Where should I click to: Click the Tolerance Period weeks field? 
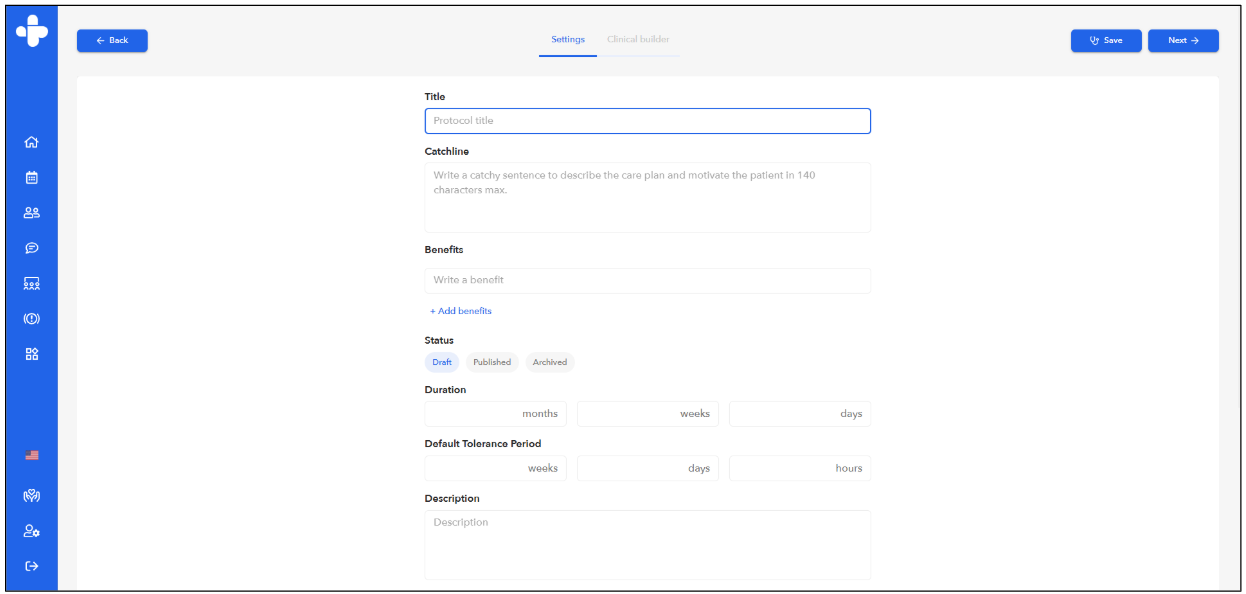(x=496, y=468)
